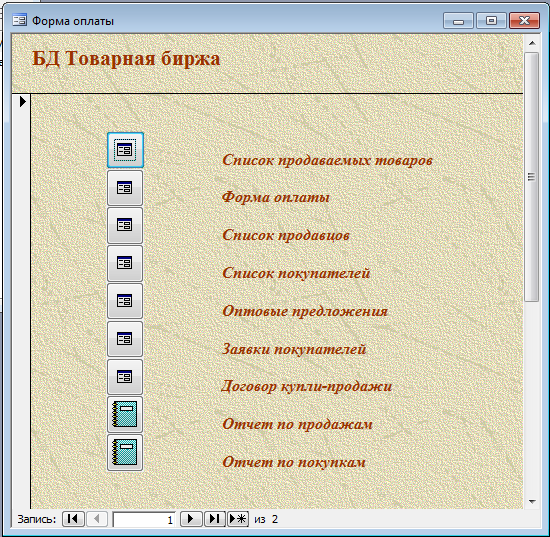Click the Заявки покупателей label
The height and width of the screenshot is (537, 550).
pos(294,349)
